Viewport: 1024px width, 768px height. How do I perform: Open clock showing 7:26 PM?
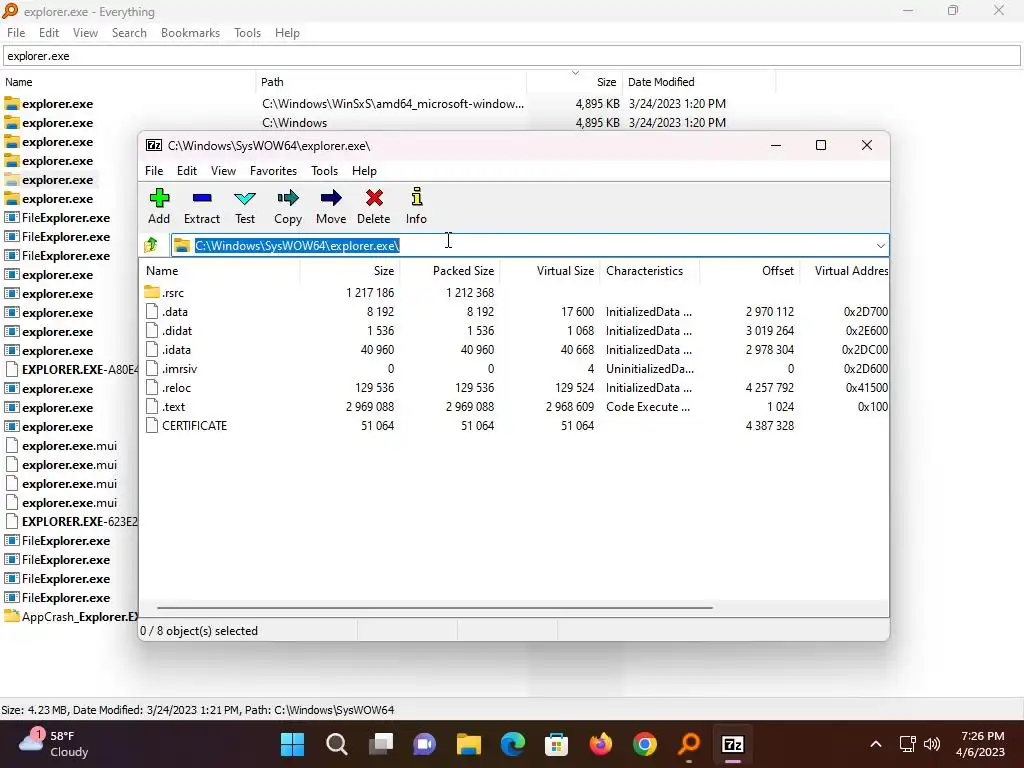click(980, 744)
